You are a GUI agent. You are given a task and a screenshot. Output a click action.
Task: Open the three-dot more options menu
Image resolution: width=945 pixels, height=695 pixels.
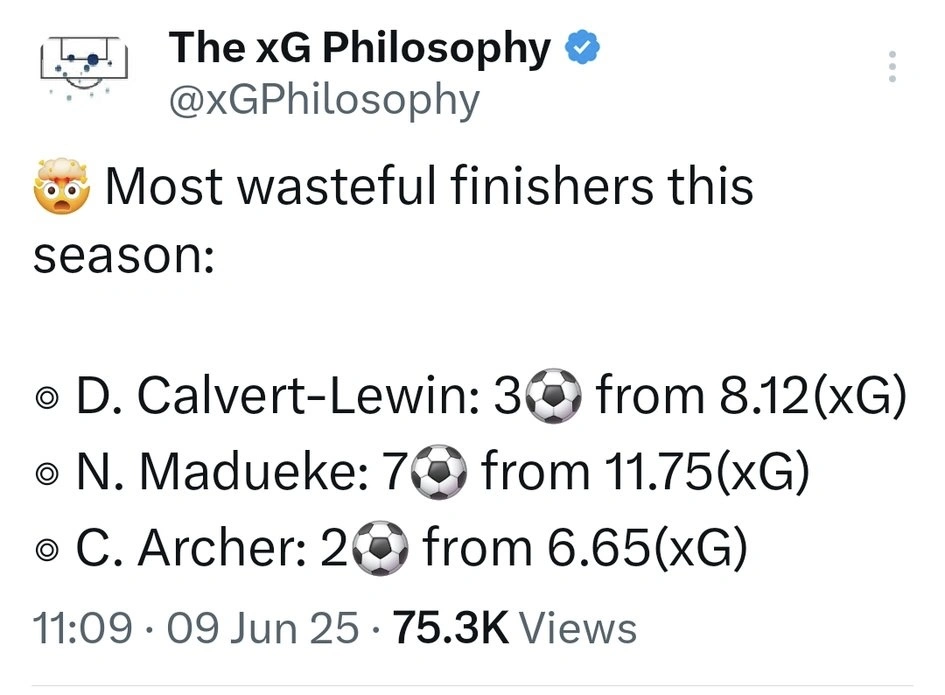point(892,66)
